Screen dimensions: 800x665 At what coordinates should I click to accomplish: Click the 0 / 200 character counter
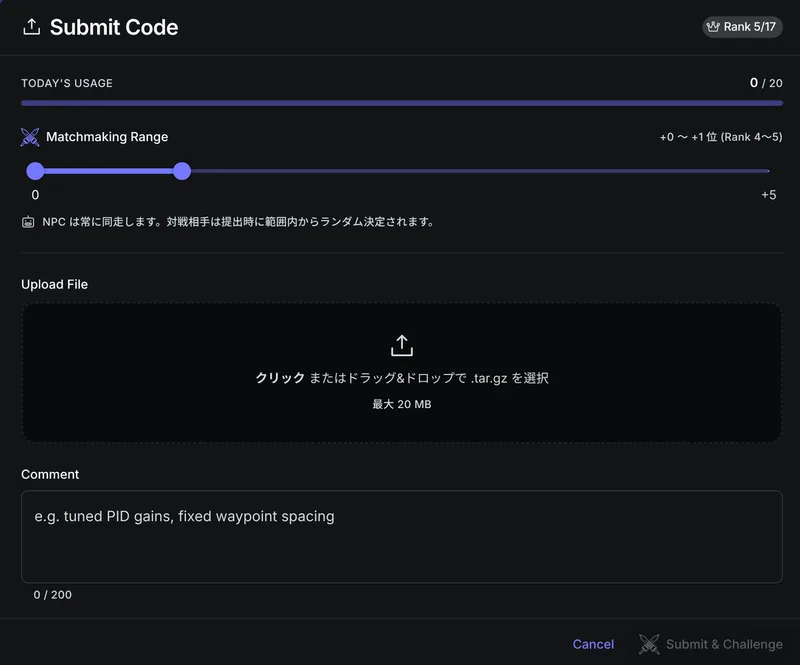pyautogui.click(x=53, y=595)
